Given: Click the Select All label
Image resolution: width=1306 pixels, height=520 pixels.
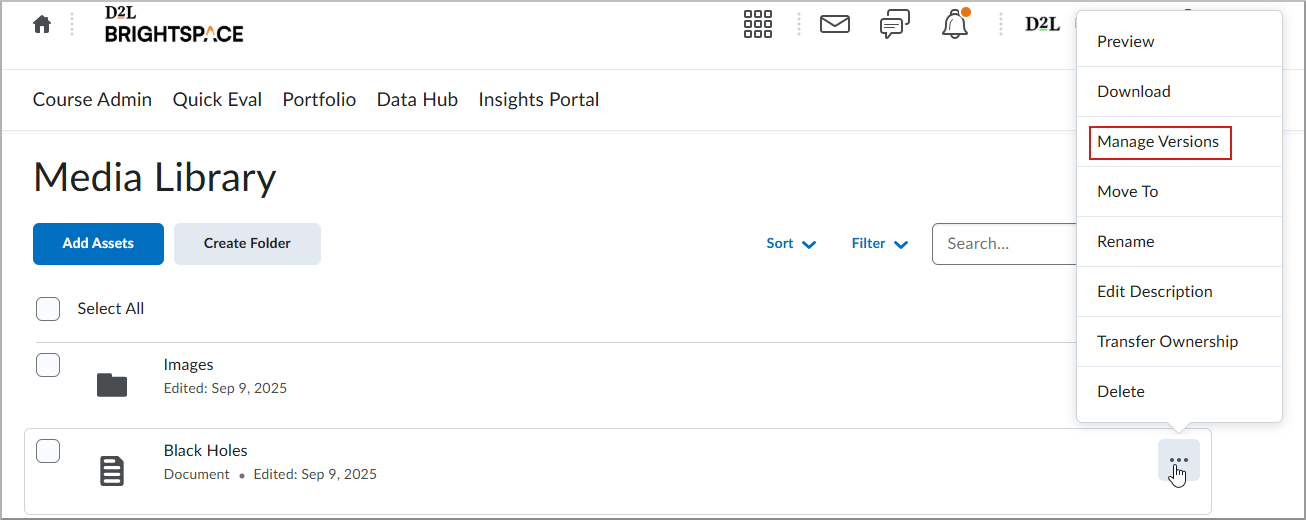Looking at the screenshot, I should 111,308.
